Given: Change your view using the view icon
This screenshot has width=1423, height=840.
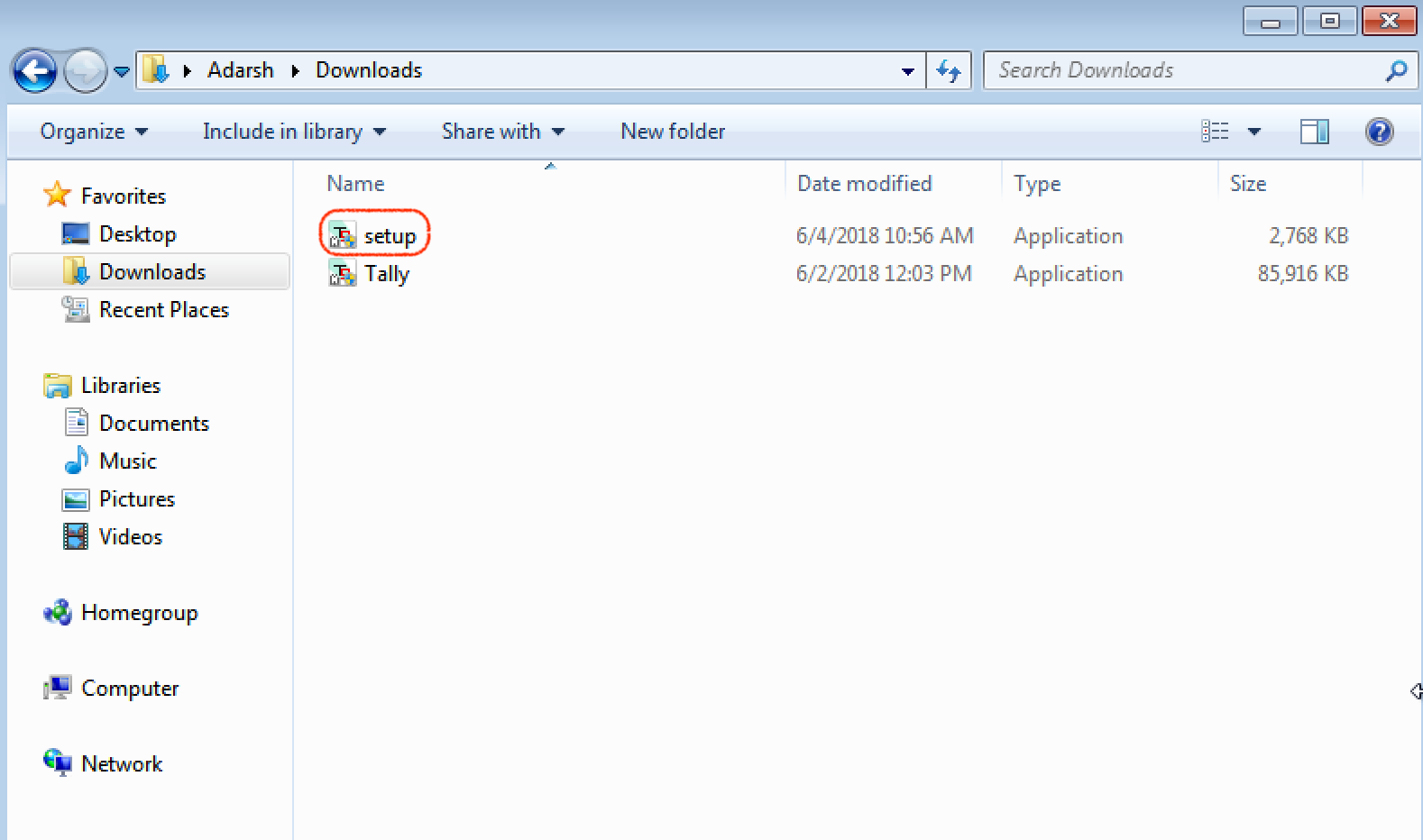Looking at the screenshot, I should (x=1215, y=132).
